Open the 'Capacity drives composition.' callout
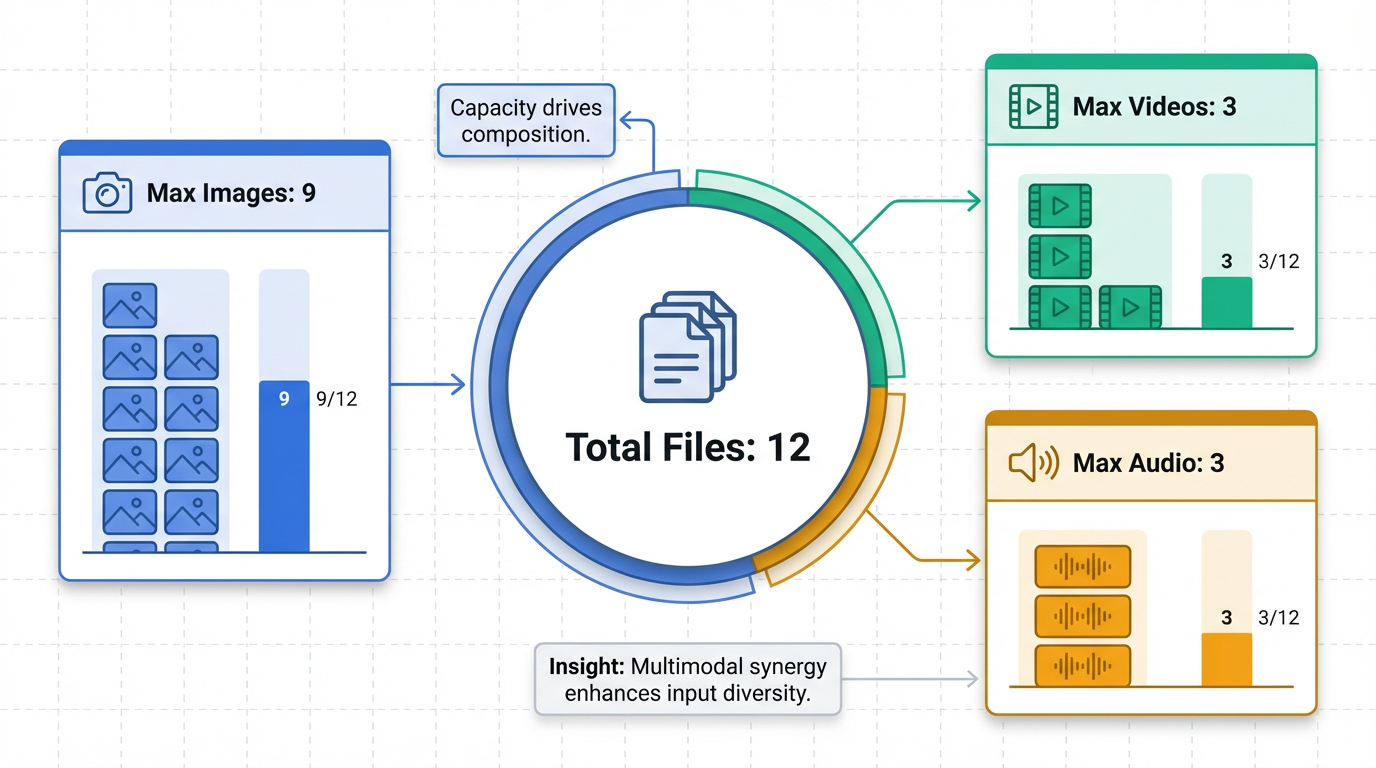Viewport: 1376px width, 768px height. [526, 121]
